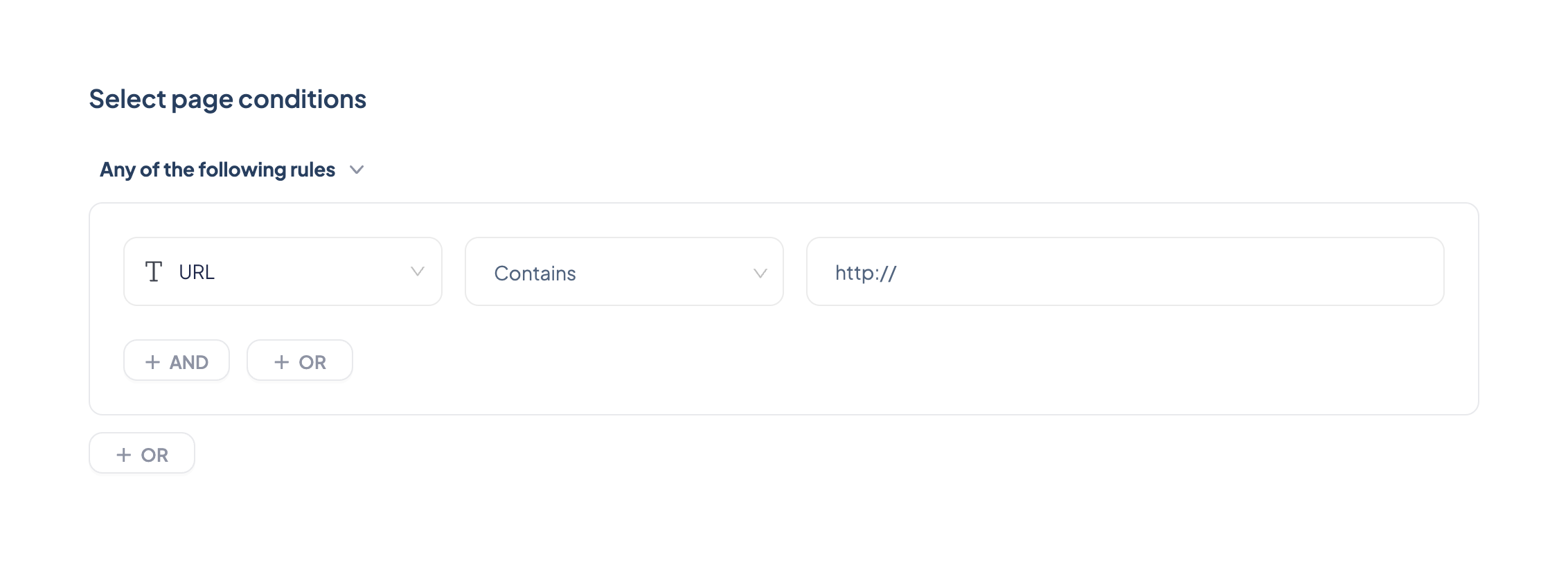Click the 'Contains' label text
This screenshot has width=1568, height=565.
[x=535, y=273]
